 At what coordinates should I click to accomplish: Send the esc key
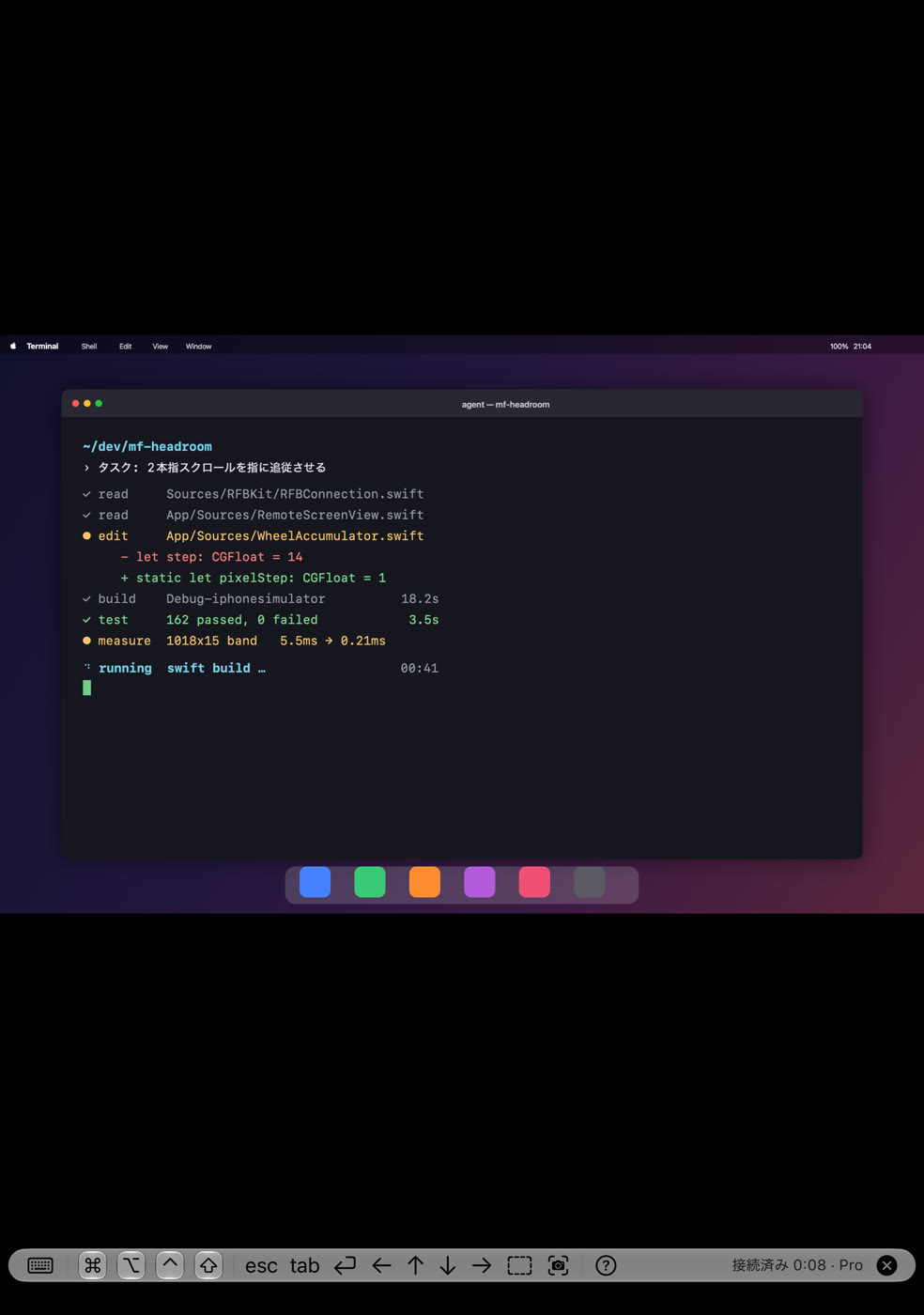pos(261,1266)
